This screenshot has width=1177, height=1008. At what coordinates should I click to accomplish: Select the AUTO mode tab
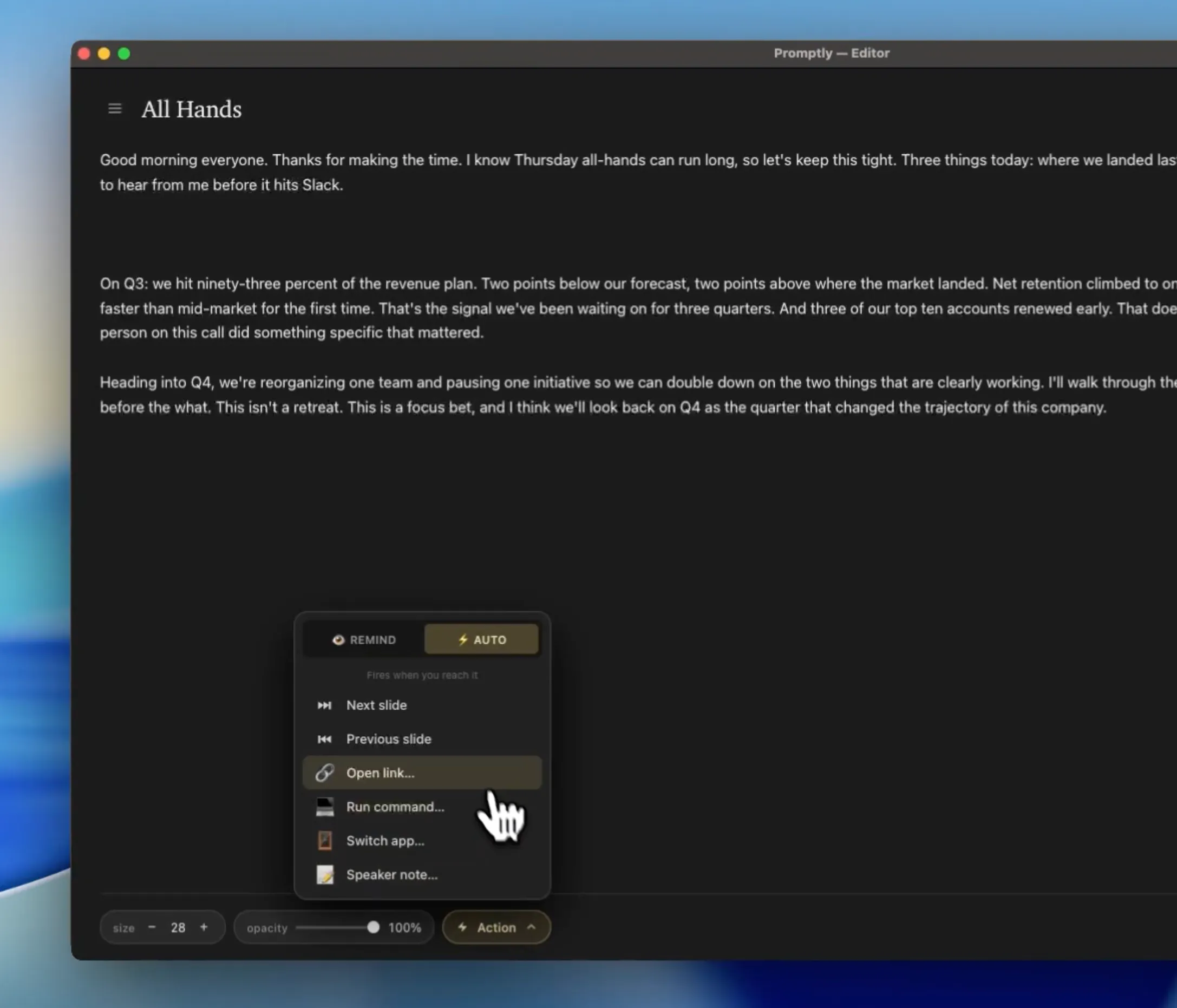point(482,639)
